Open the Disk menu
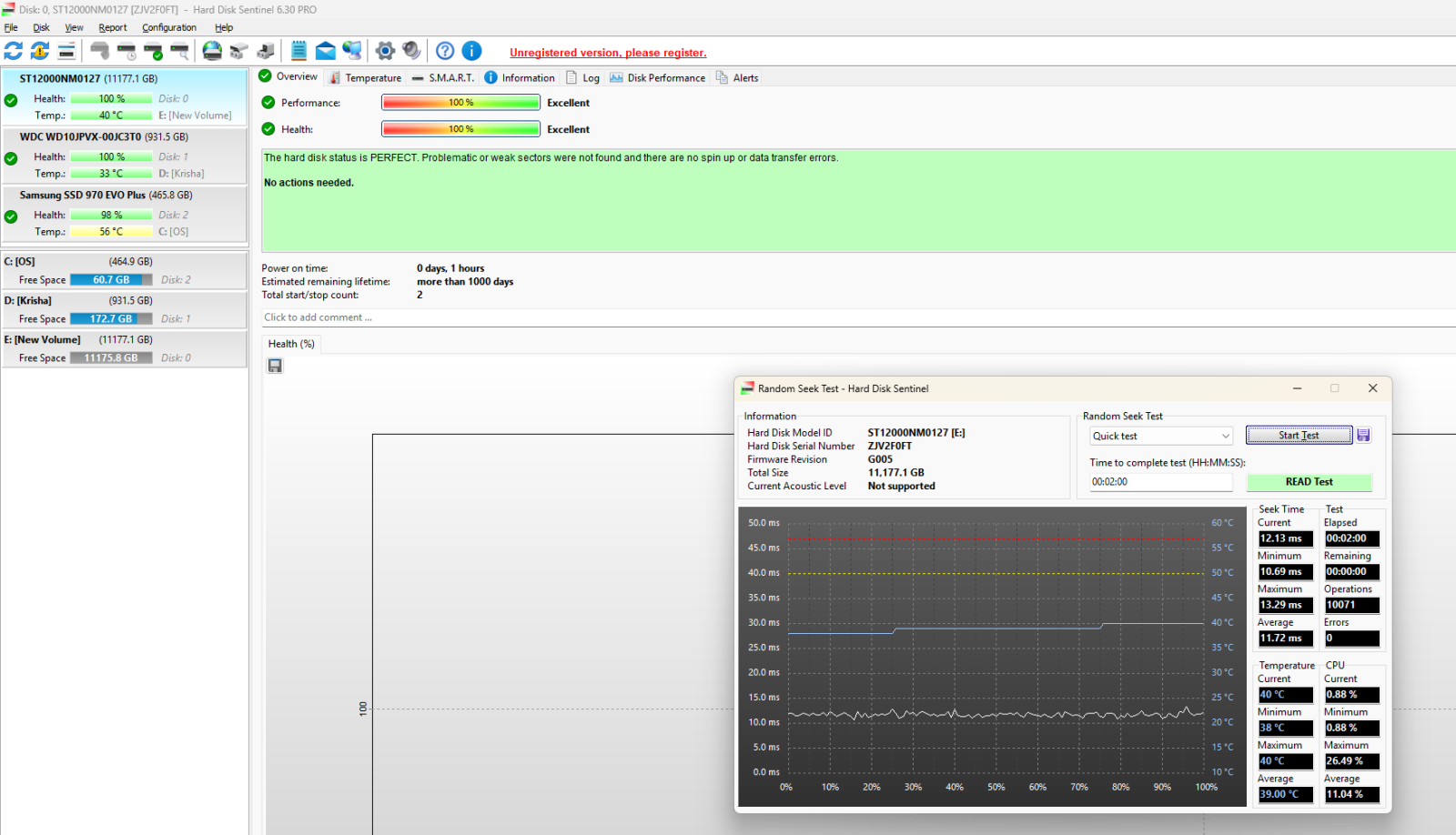 tap(41, 27)
